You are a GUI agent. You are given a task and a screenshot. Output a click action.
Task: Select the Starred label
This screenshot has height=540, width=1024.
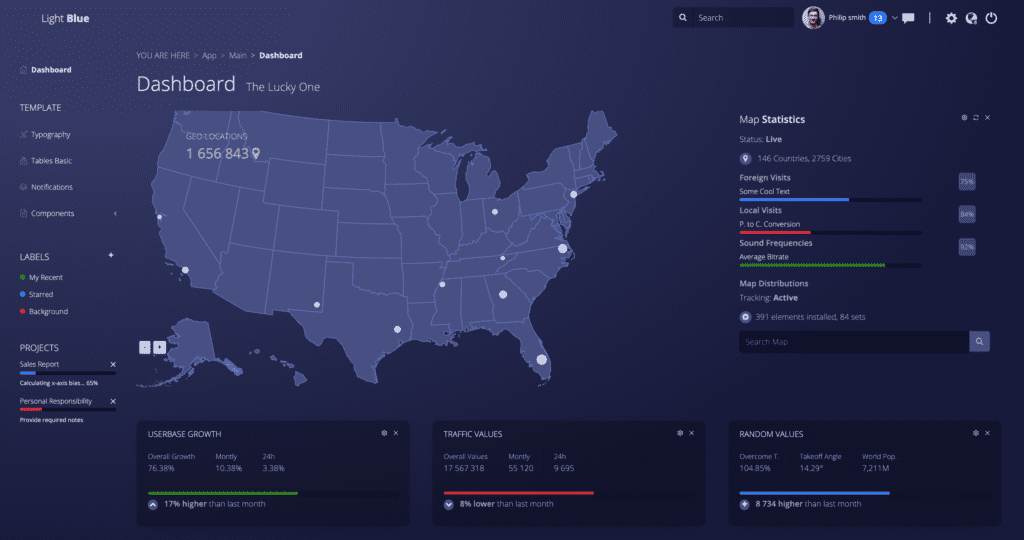(x=41, y=295)
